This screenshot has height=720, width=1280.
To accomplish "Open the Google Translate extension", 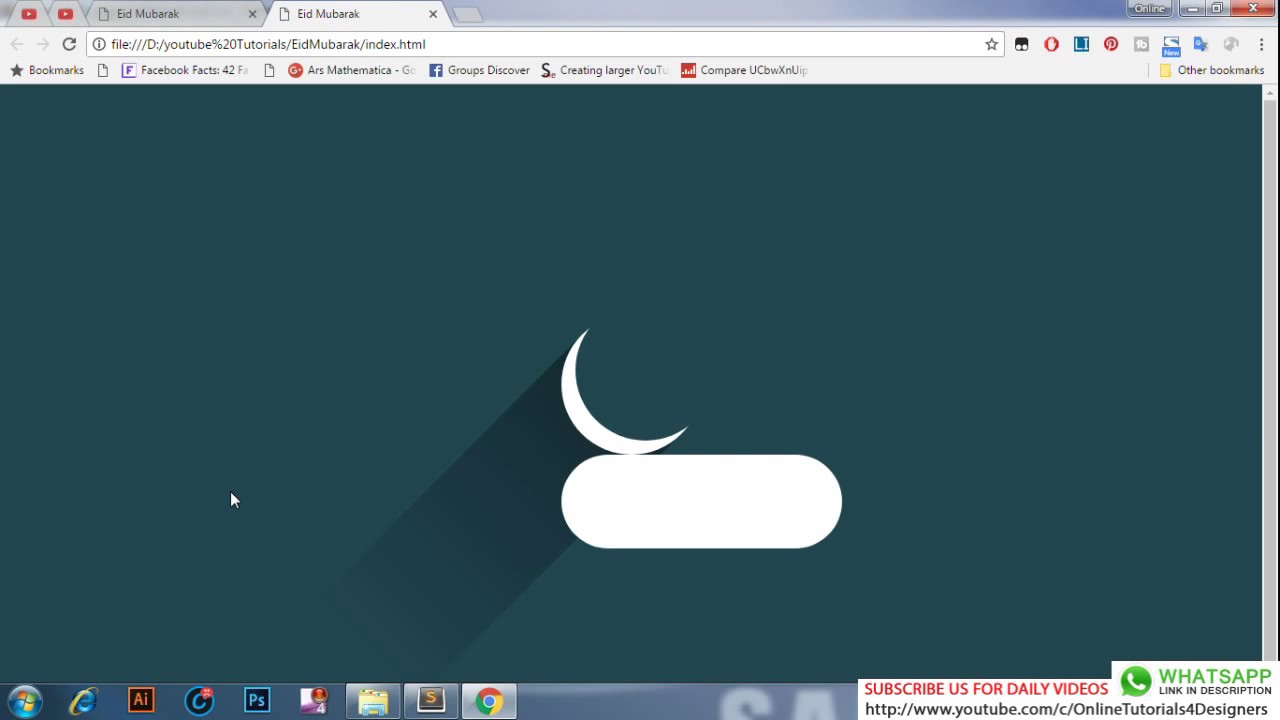I will click(x=1201, y=44).
